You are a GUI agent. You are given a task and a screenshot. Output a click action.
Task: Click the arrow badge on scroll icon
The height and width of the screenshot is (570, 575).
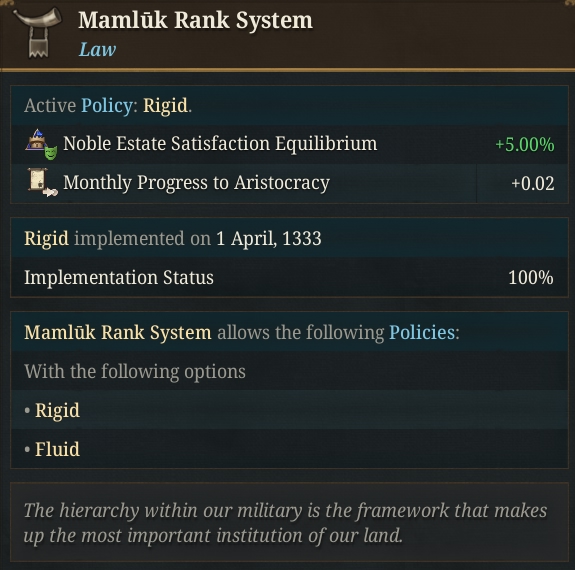(x=51, y=192)
